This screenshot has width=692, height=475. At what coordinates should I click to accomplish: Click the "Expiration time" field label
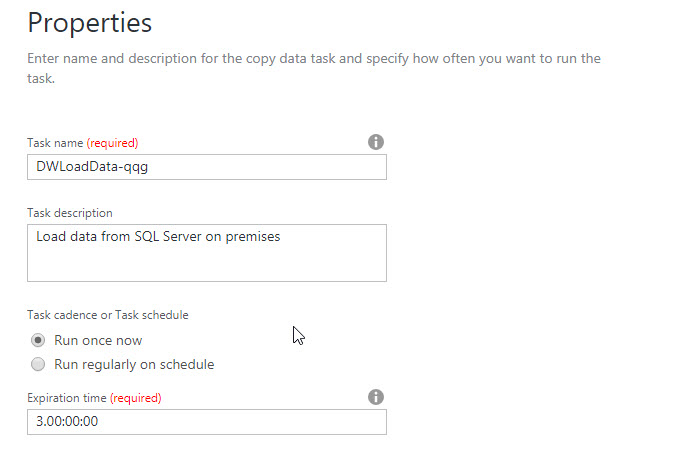click(66, 398)
